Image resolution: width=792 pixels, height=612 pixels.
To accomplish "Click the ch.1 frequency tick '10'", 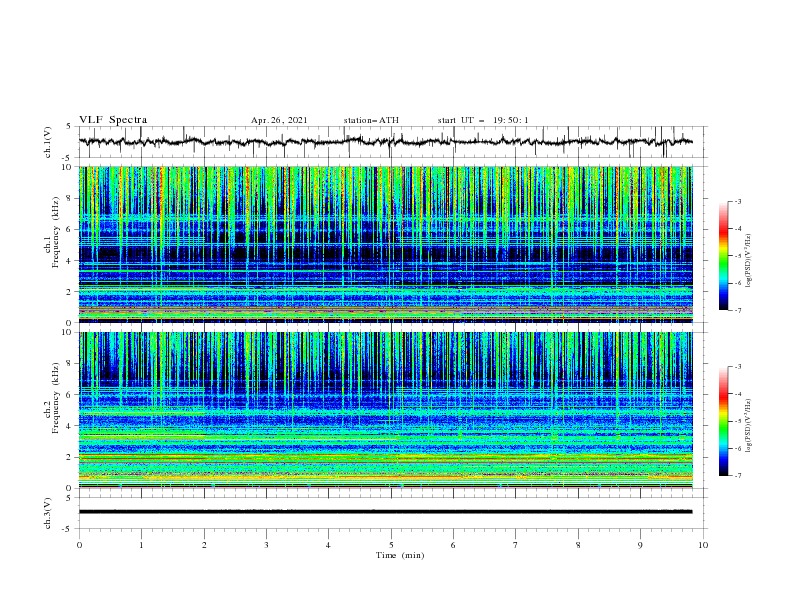I will click(67, 167).
